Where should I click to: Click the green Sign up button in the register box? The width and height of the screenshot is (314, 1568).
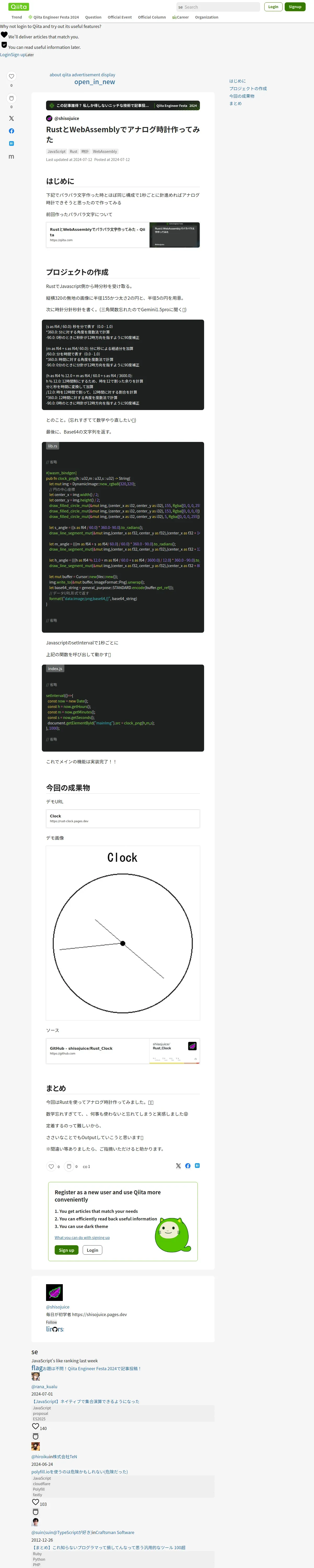(x=66, y=1250)
